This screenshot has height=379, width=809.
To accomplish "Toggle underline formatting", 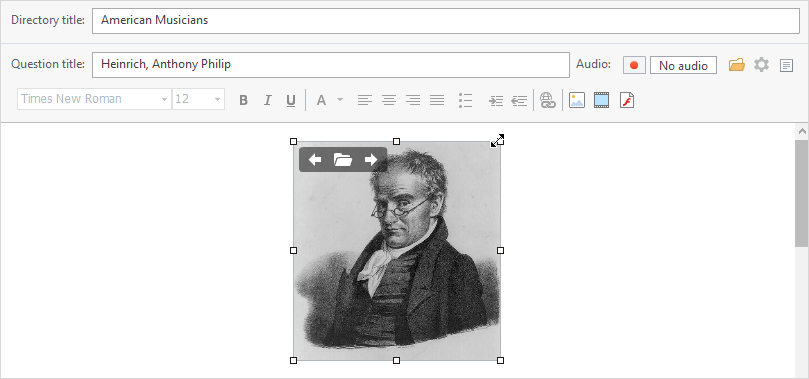I will pyautogui.click(x=291, y=100).
